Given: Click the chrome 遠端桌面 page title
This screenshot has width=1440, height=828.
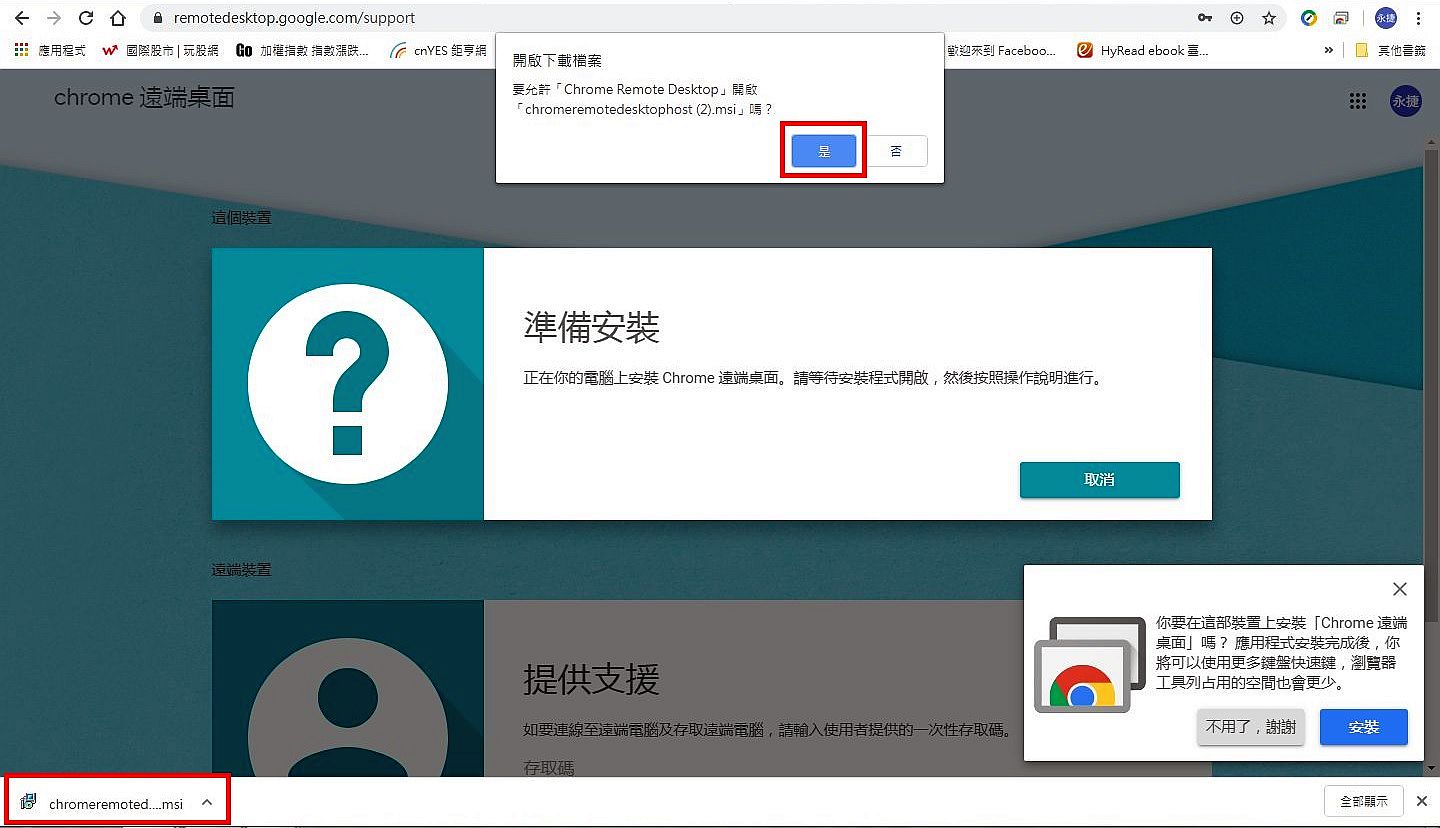Looking at the screenshot, I should [x=144, y=97].
